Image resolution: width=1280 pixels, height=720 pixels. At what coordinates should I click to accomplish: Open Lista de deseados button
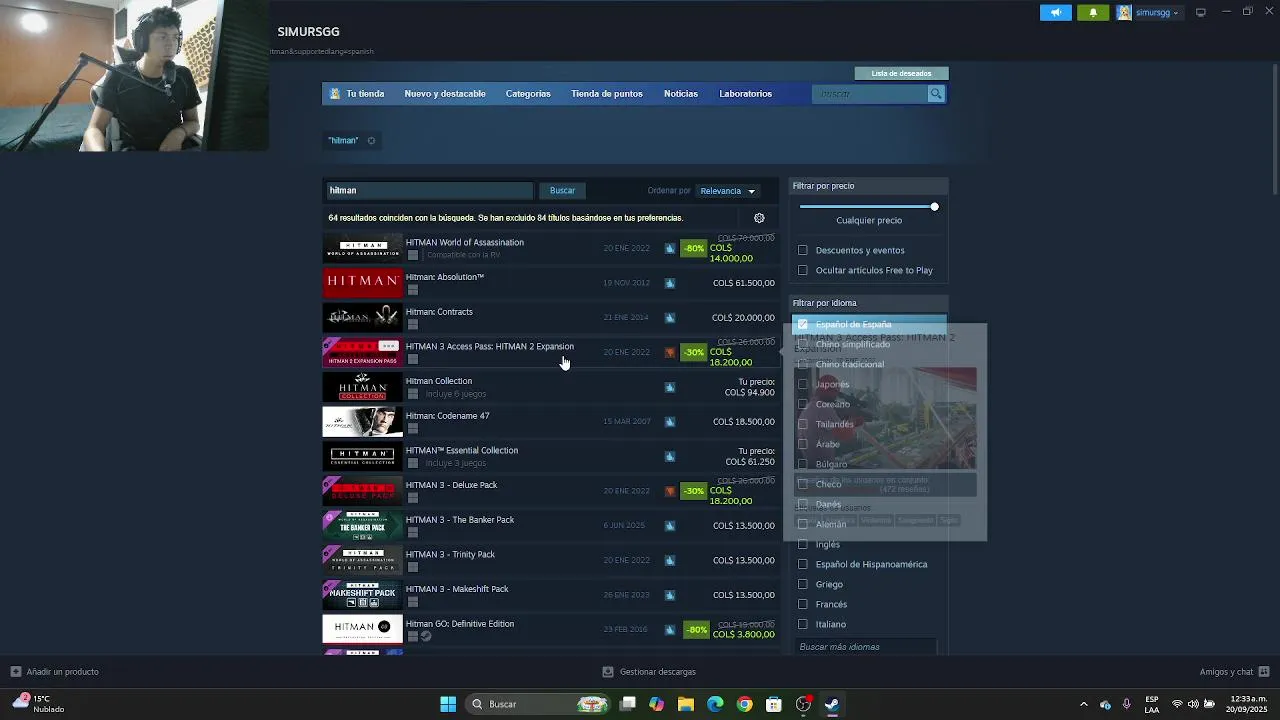[x=901, y=73]
